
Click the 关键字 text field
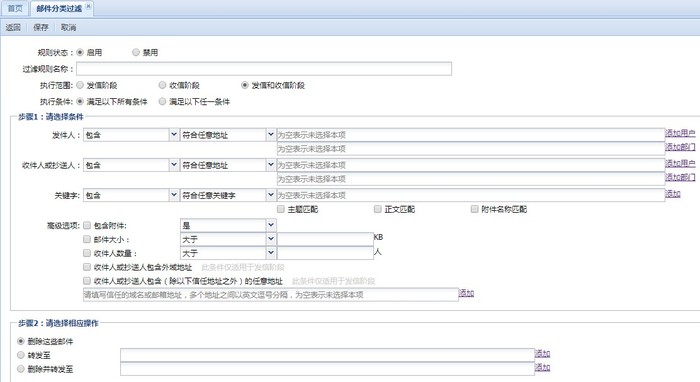[x=471, y=195]
